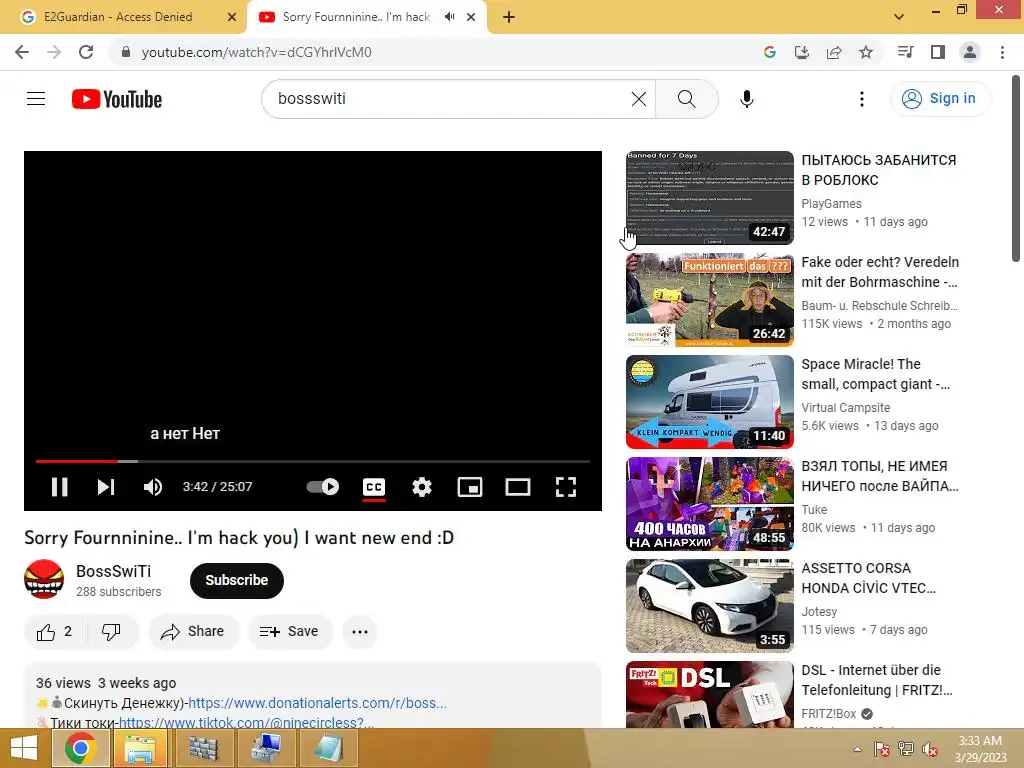Search with your voice microphone
Image resolution: width=1024 pixels, height=768 pixels.
746,99
